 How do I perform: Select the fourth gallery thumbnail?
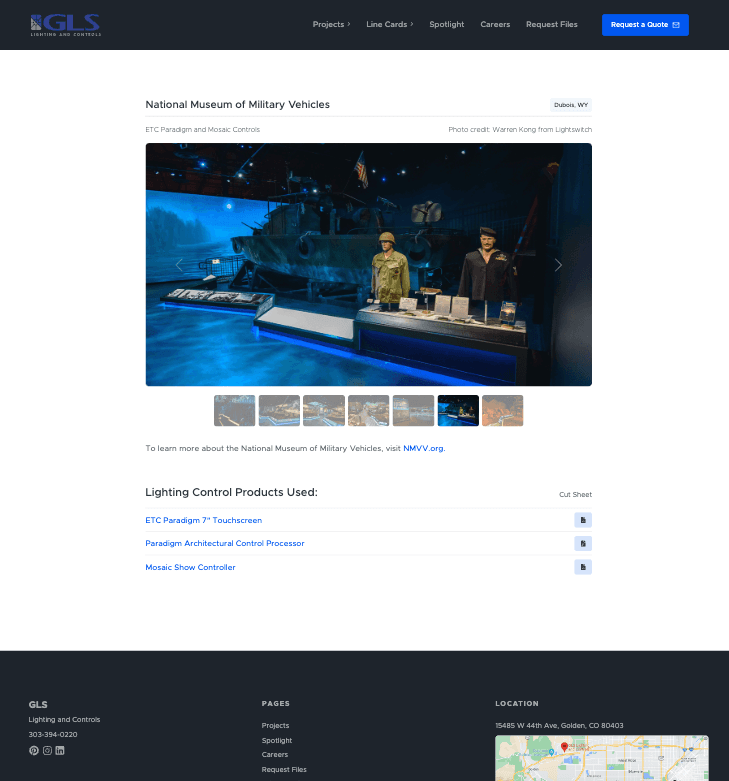(x=368, y=410)
